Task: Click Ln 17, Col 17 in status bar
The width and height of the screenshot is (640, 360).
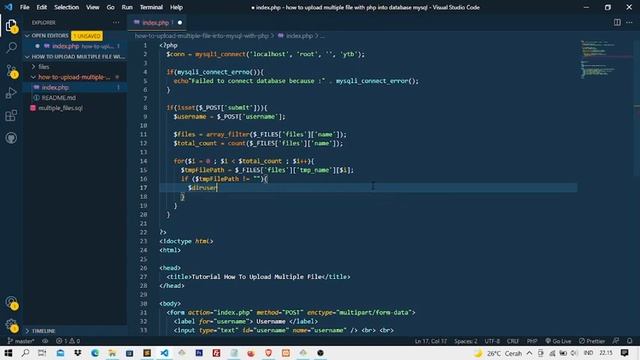Action: click(431, 341)
